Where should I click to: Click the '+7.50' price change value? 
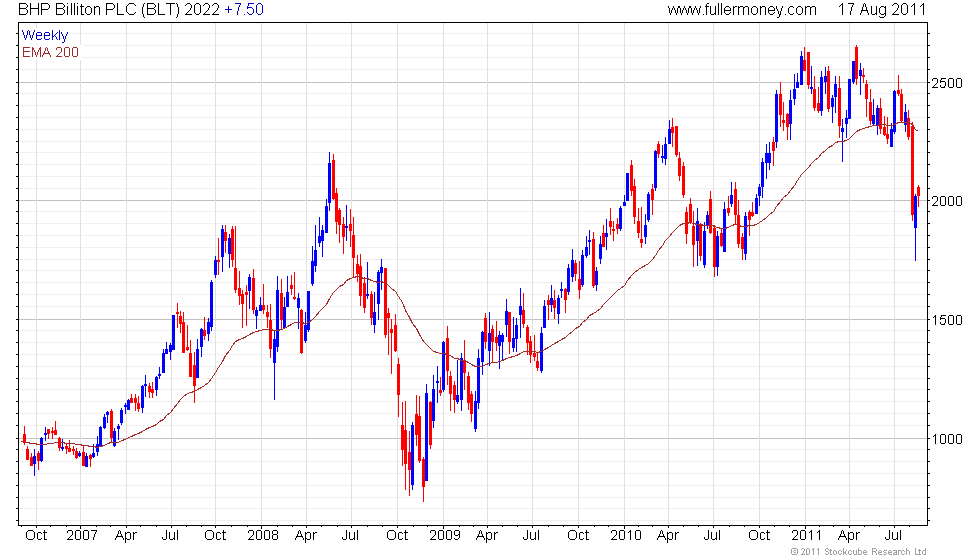click(x=244, y=10)
